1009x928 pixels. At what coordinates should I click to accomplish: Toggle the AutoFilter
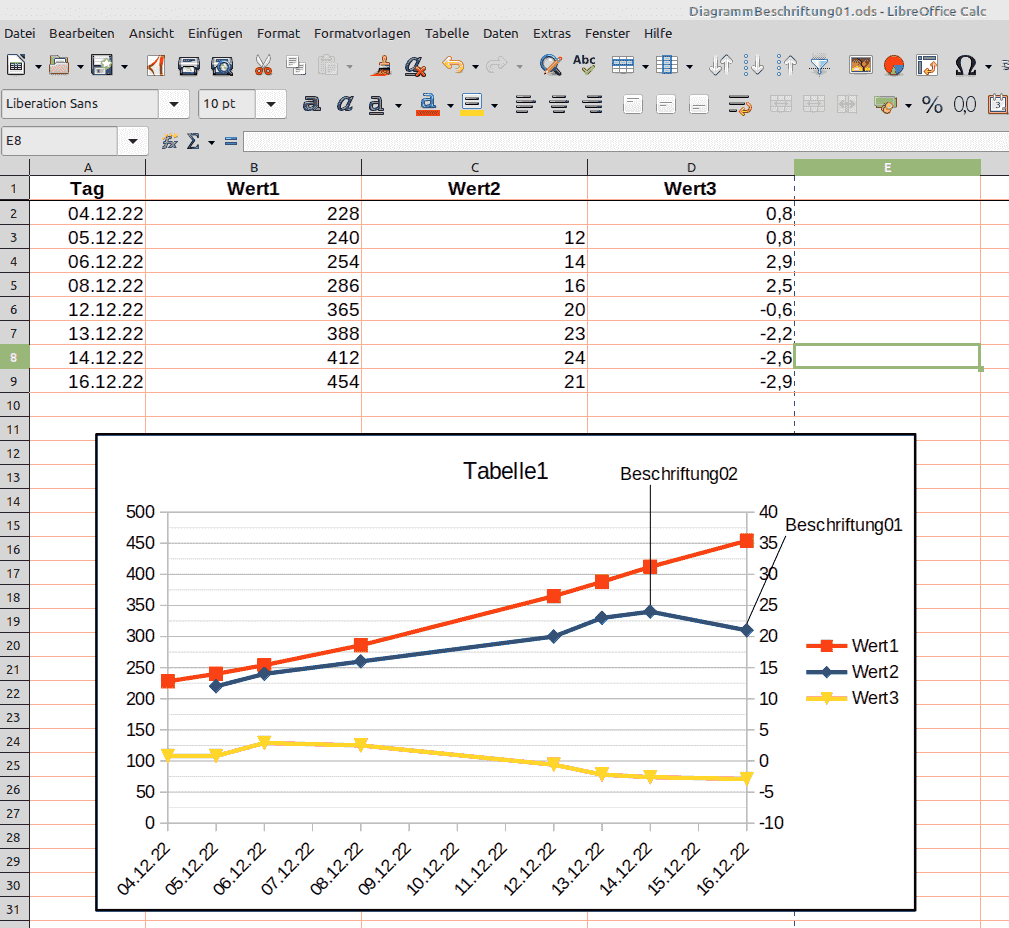(x=819, y=65)
